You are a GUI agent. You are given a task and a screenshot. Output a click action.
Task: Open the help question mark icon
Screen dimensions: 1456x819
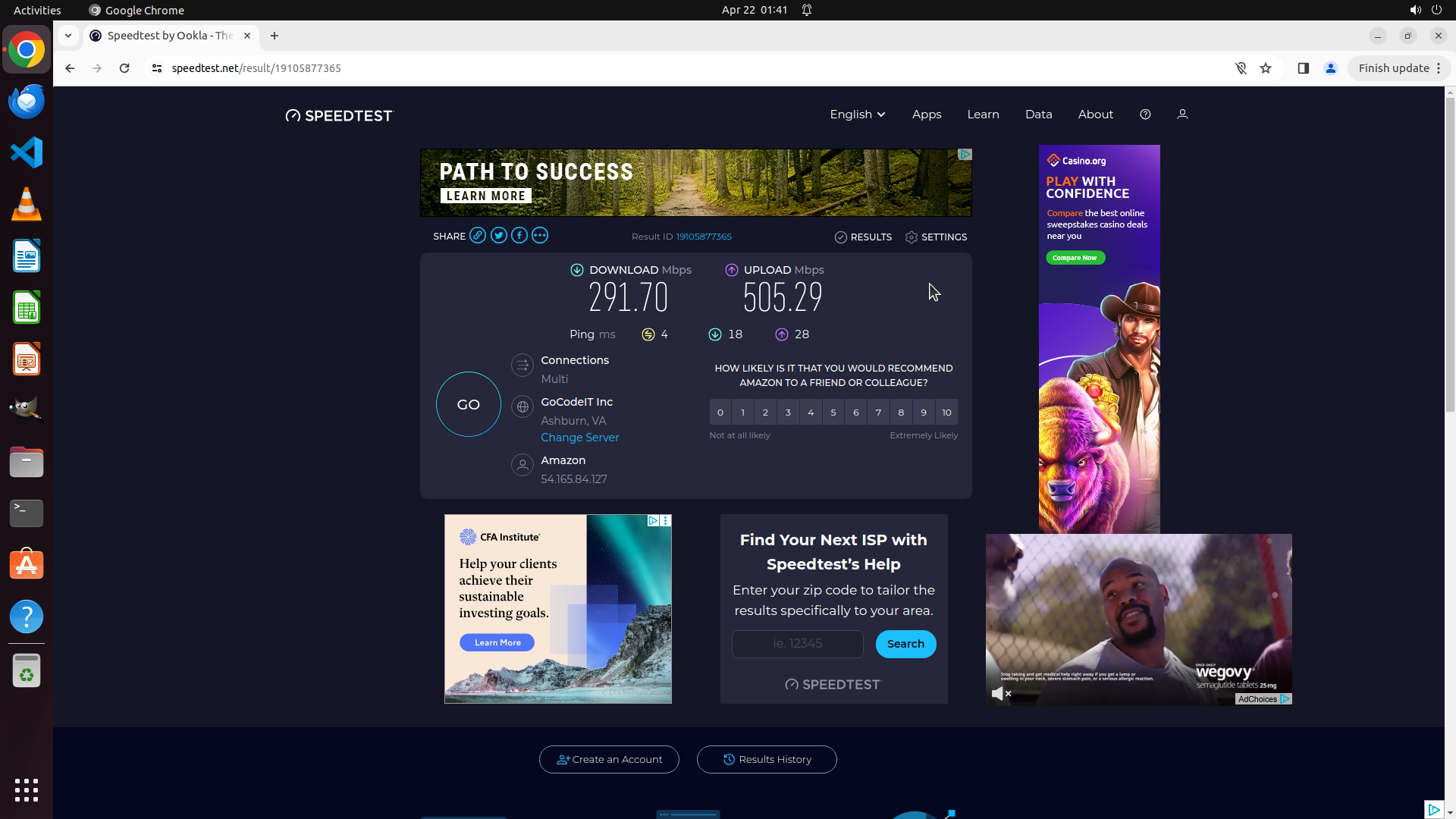click(x=1145, y=115)
